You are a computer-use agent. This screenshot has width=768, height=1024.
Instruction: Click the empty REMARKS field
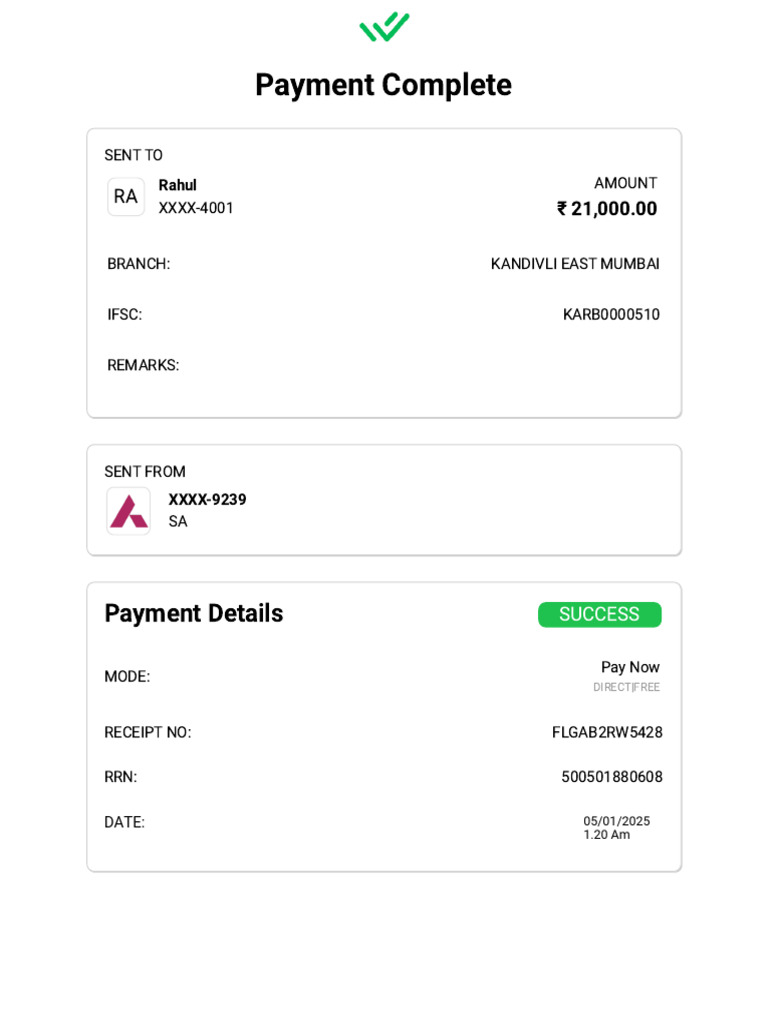click(384, 365)
